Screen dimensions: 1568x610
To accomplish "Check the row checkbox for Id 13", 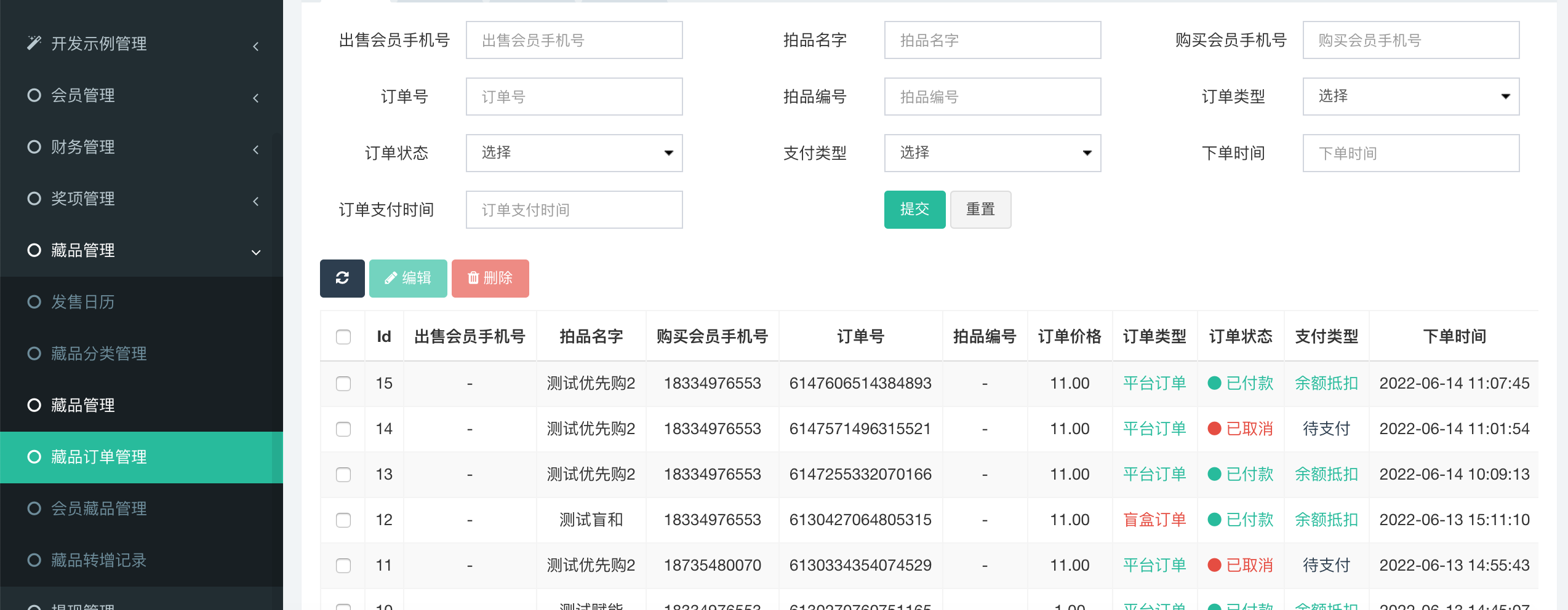I will click(343, 475).
